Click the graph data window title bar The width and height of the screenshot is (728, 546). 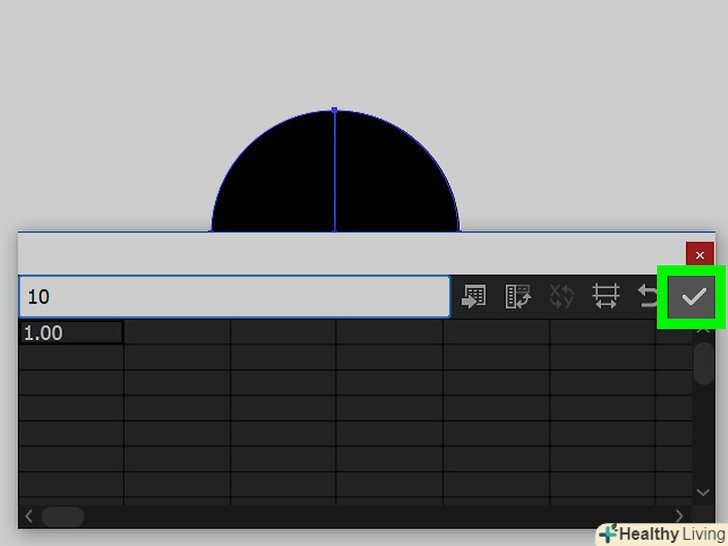click(x=350, y=254)
